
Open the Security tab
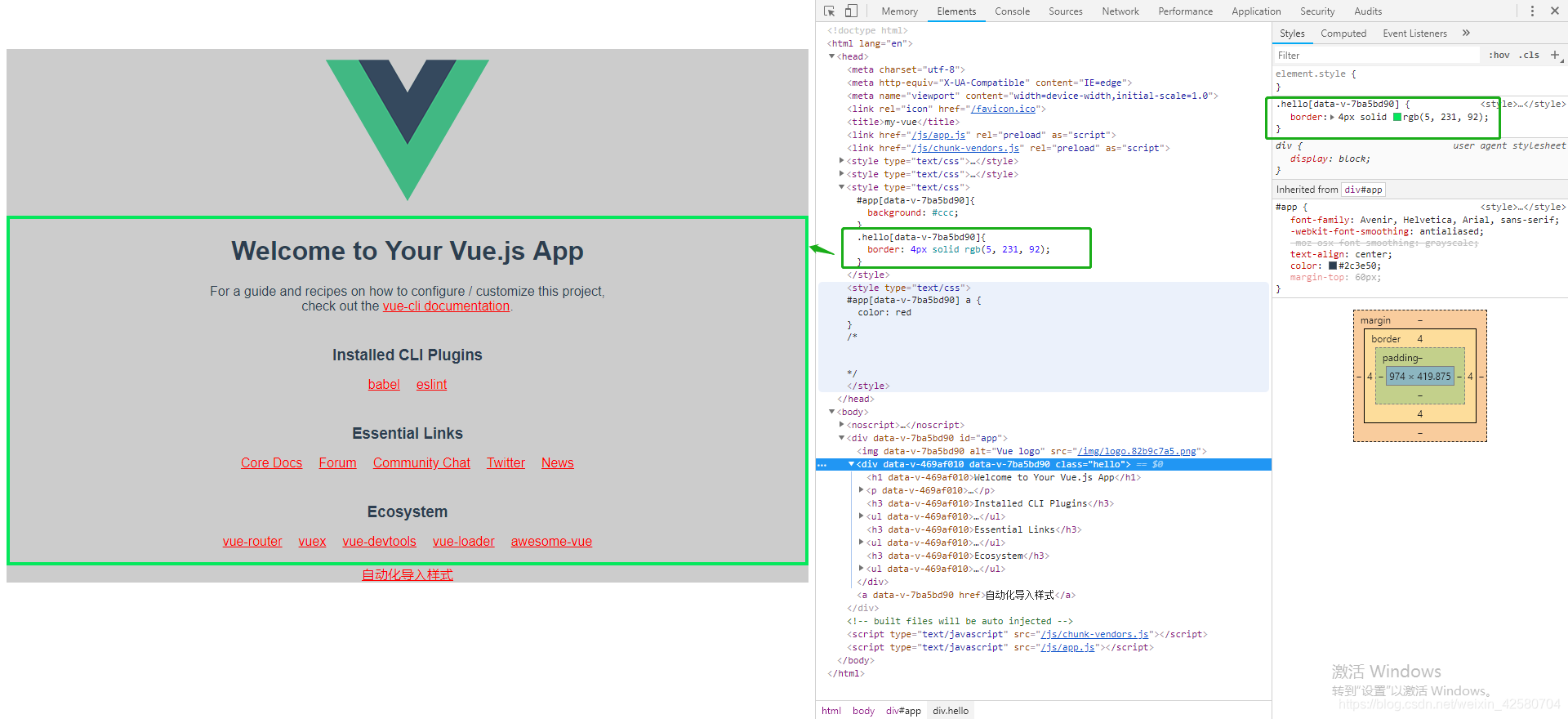click(1316, 11)
